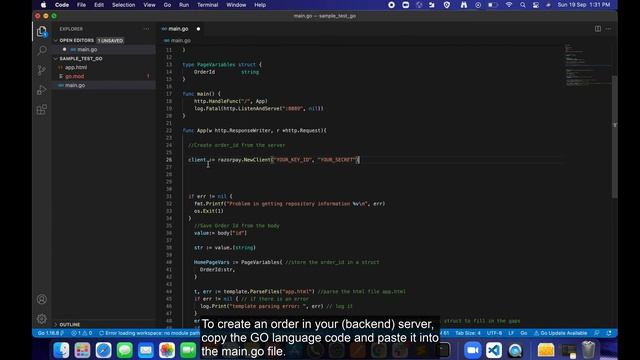Open the Run menu
This screenshot has width=640, height=360.
184,5
